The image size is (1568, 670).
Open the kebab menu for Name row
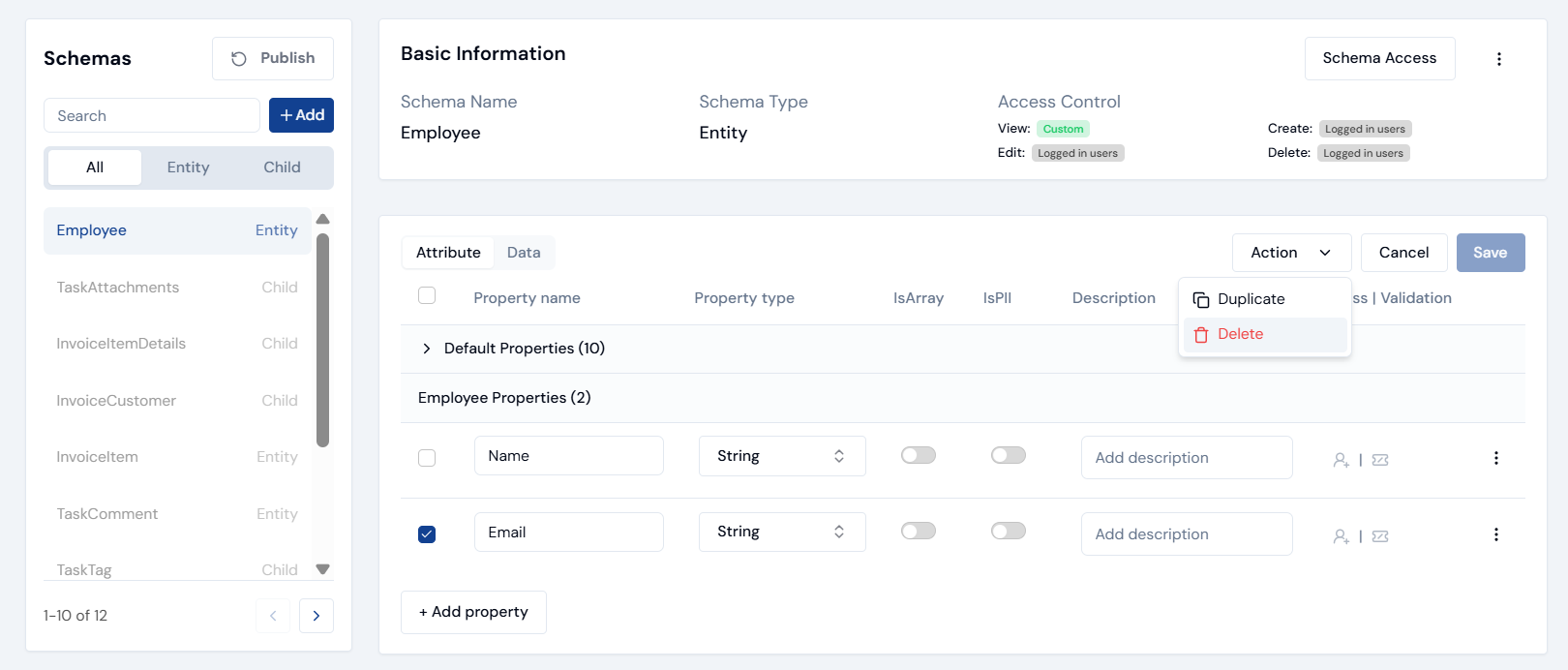pyautogui.click(x=1495, y=458)
